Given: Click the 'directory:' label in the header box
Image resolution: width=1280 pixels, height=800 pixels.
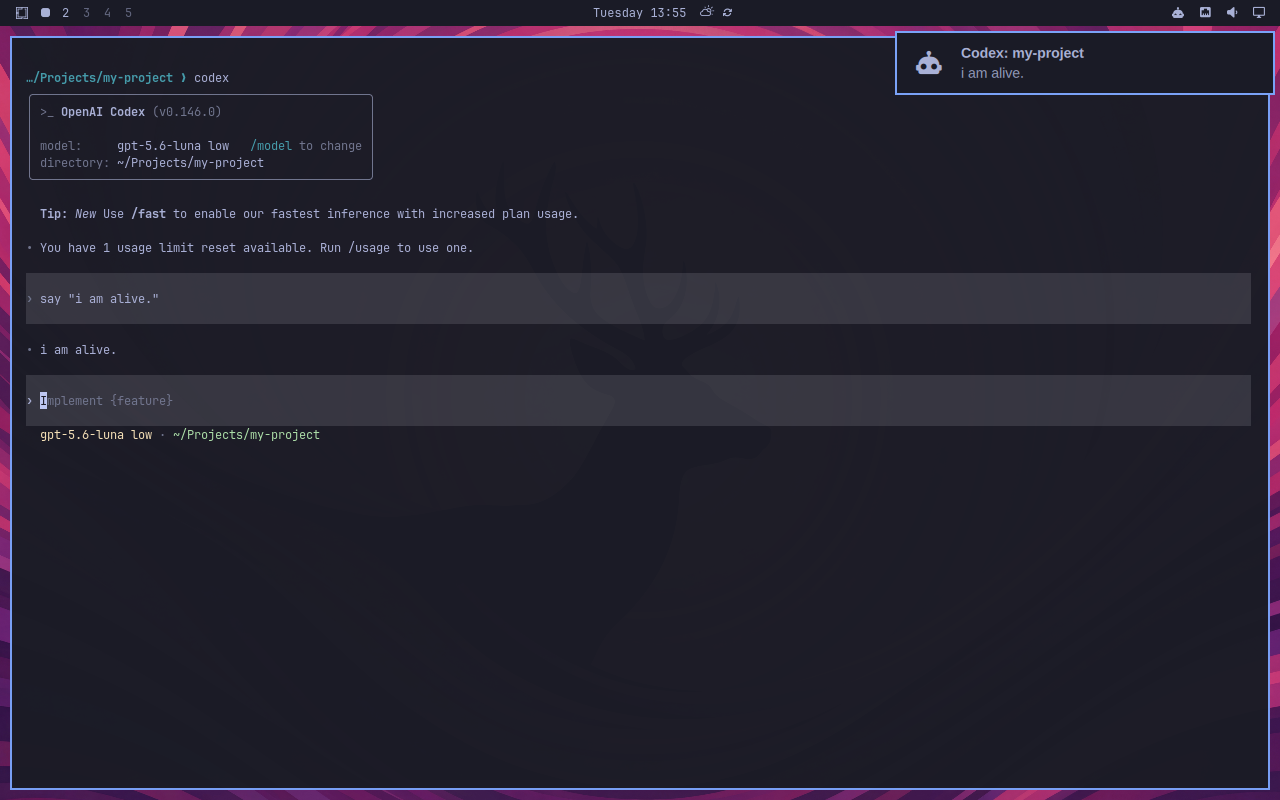Looking at the screenshot, I should point(75,163).
